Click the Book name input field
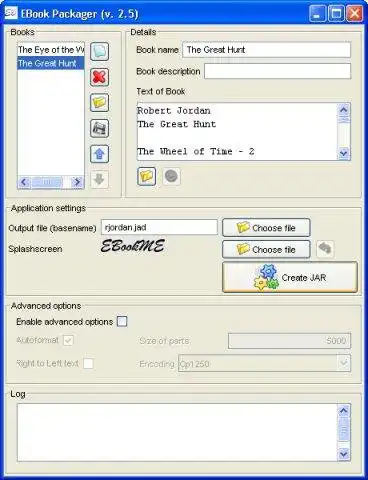The height and width of the screenshot is (480, 368). pos(267,50)
